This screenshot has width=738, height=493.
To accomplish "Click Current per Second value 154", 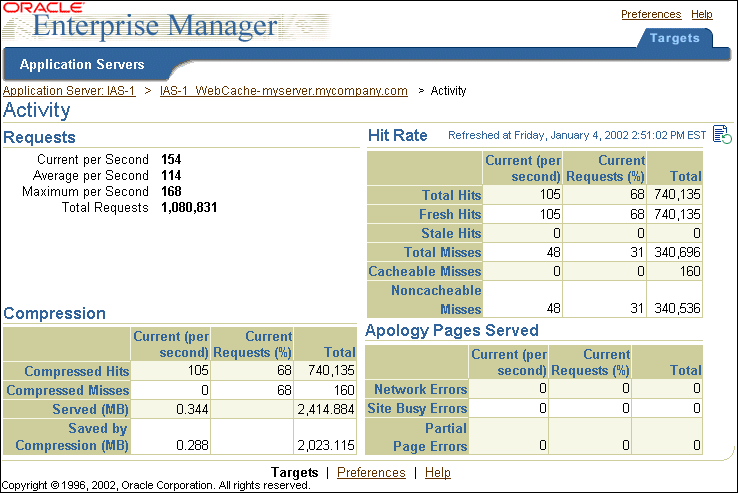I will (x=171, y=160).
